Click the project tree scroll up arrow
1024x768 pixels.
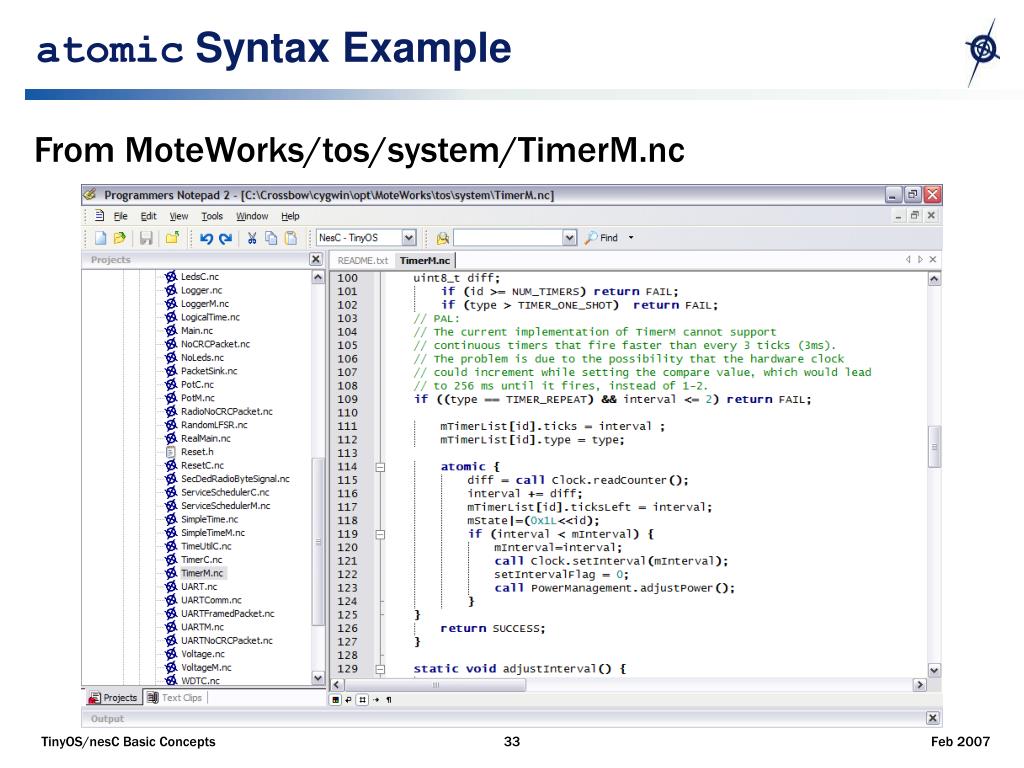click(x=318, y=278)
